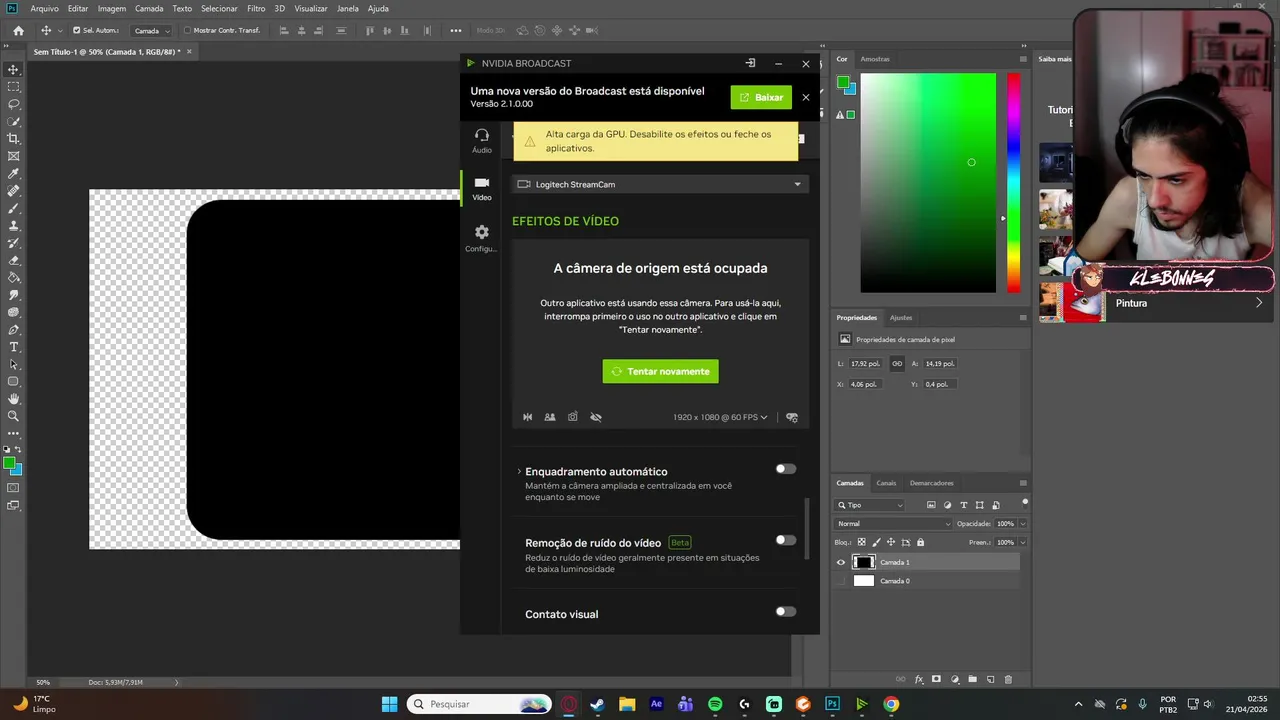Toggle link between width and height
The height and width of the screenshot is (720, 1280).
pyautogui.click(x=897, y=364)
